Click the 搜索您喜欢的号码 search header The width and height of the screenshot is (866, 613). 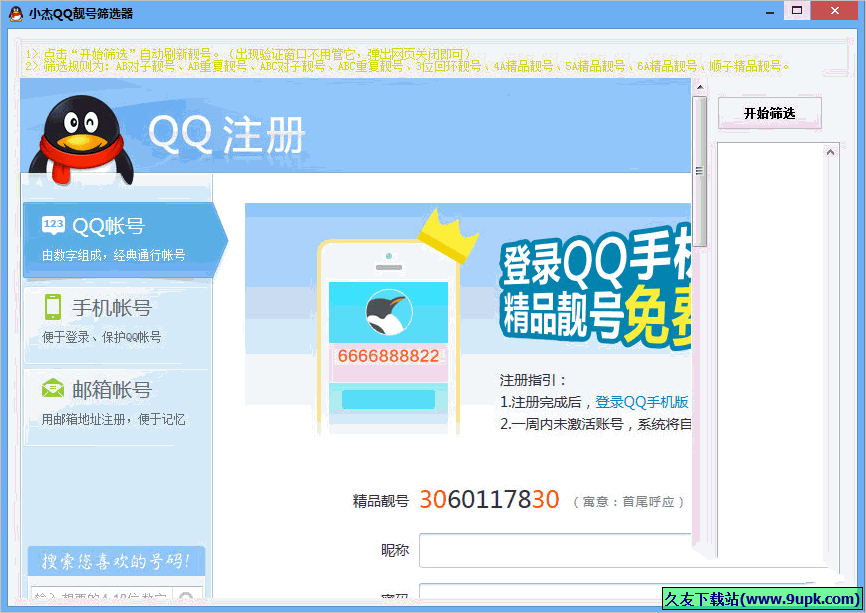[117, 561]
